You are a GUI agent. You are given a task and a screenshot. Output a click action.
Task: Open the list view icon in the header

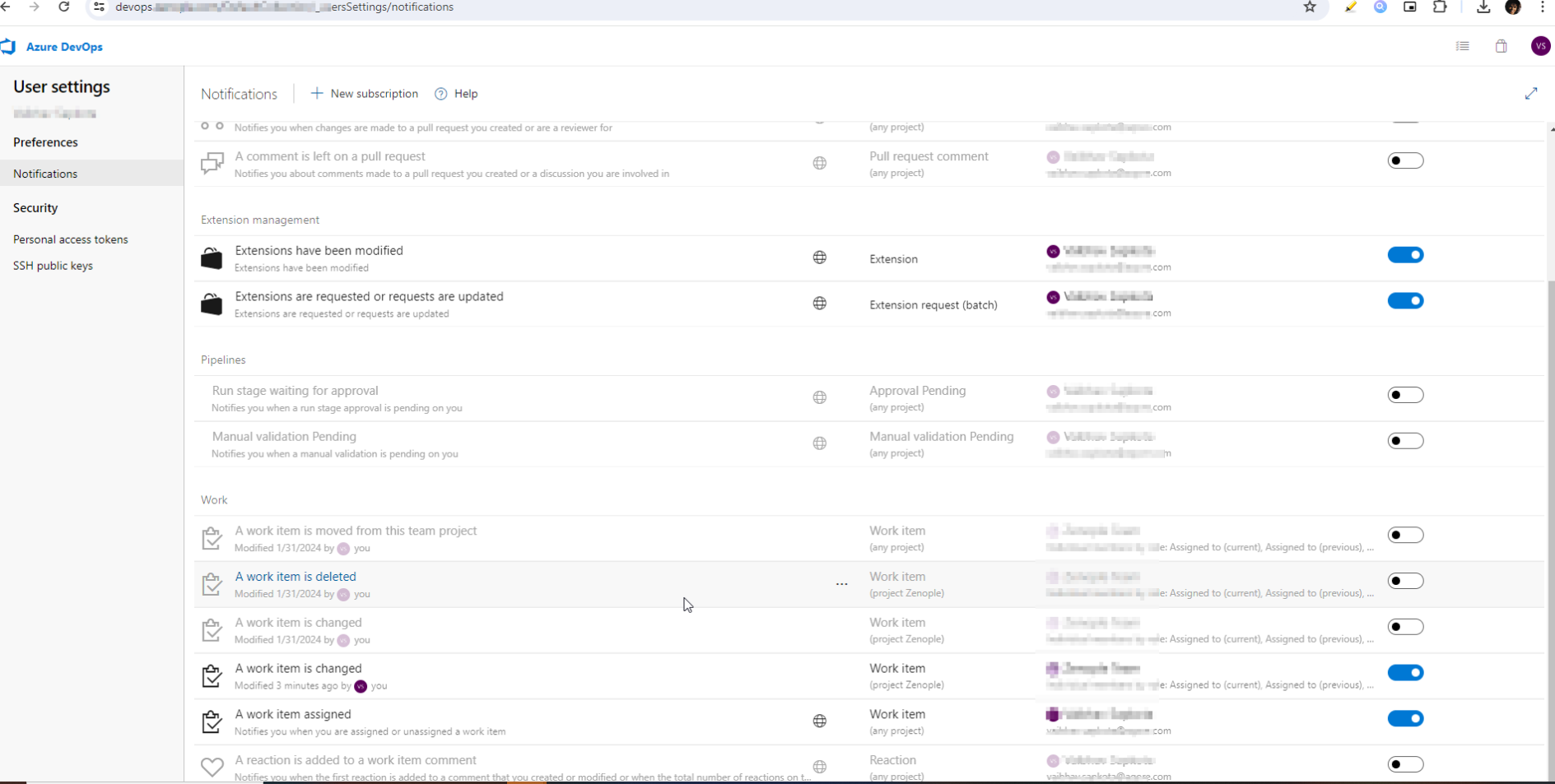point(1463,46)
